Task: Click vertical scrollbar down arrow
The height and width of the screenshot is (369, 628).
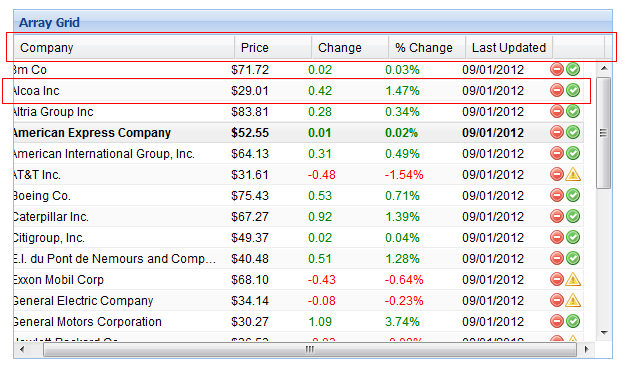Action: (604, 333)
